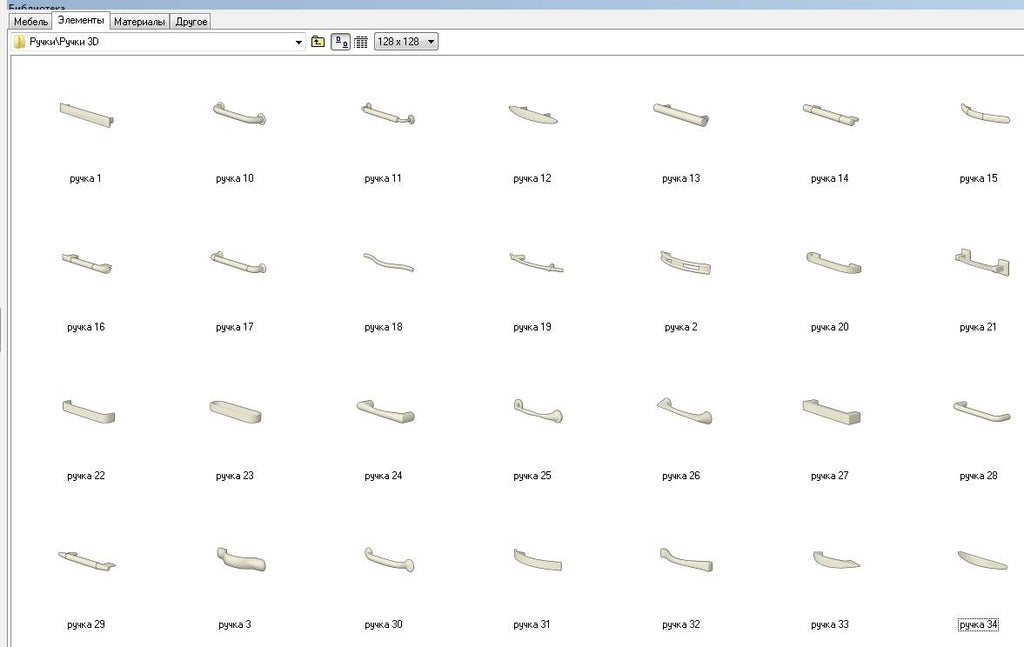Open the Другое tab
This screenshot has width=1024, height=647.
click(191, 22)
